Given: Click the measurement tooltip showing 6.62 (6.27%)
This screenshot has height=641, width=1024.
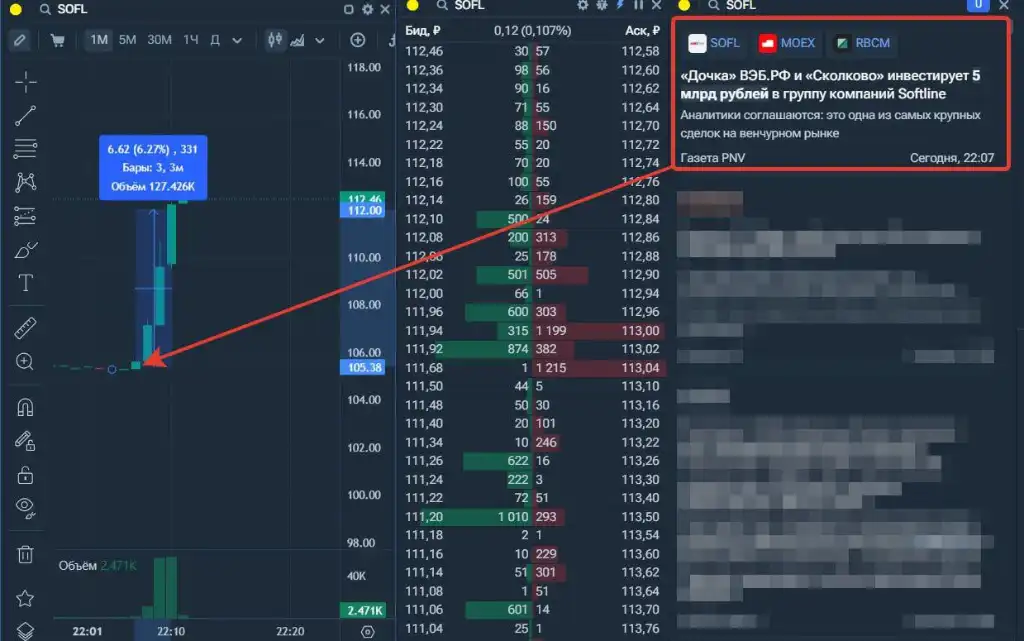Looking at the screenshot, I should [x=153, y=168].
